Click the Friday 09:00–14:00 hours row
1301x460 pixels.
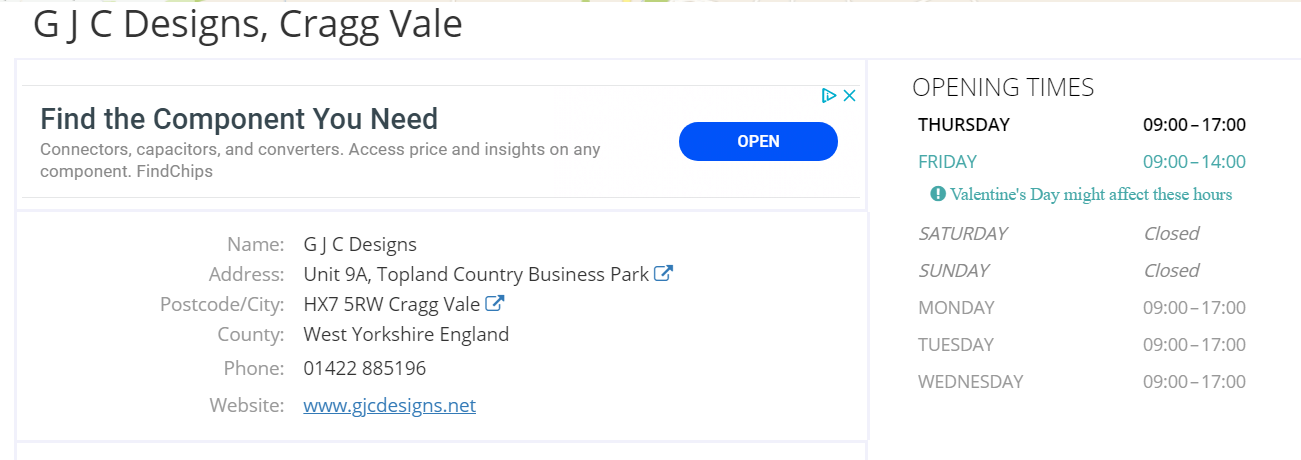point(1082,162)
